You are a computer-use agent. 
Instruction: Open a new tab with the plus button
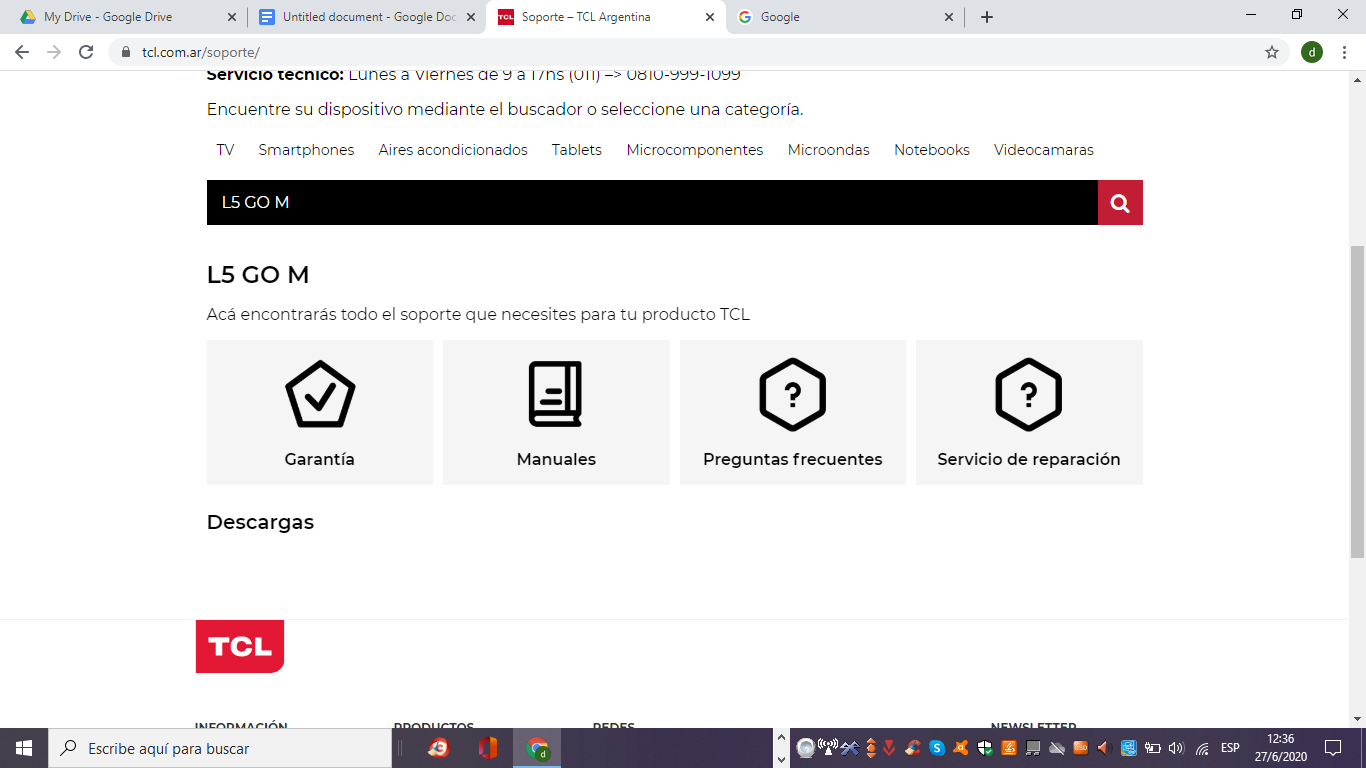(x=987, y=17)
